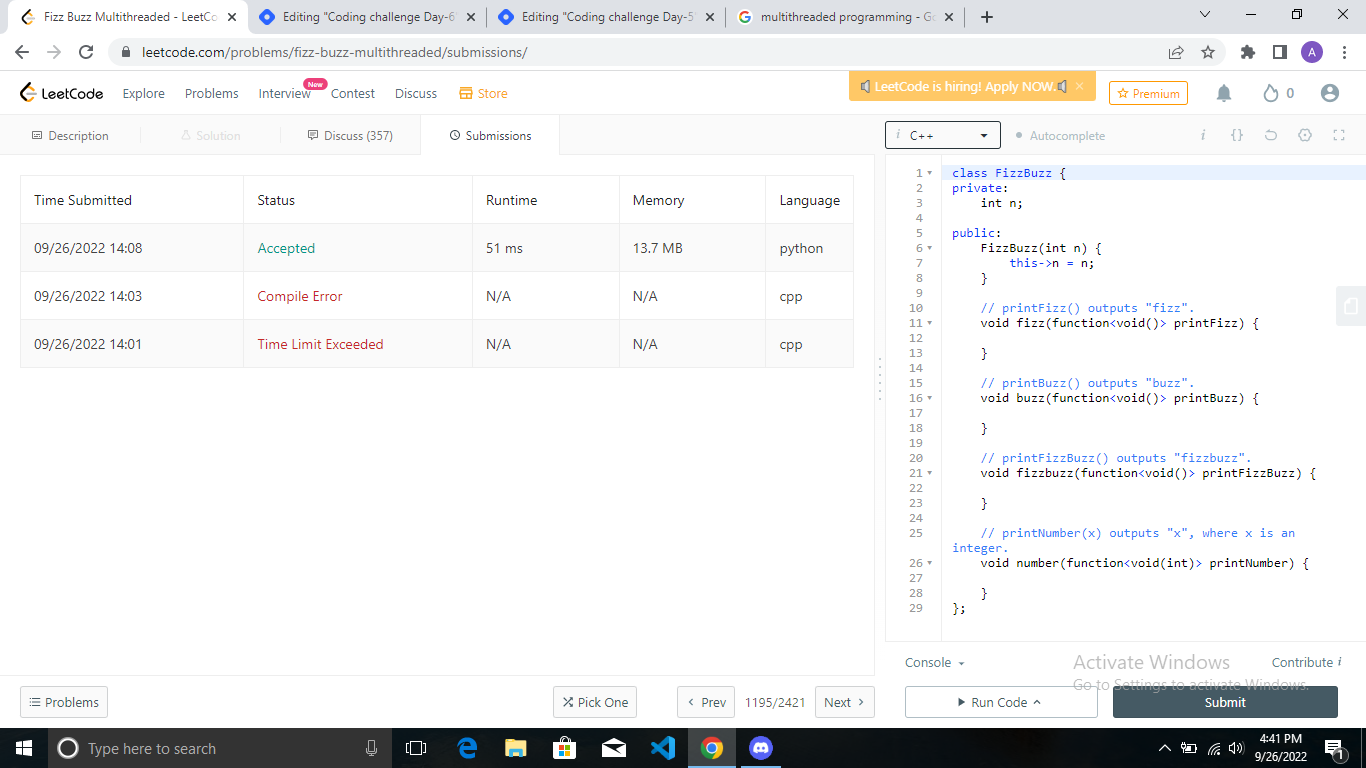Open Chrome tab search dropdown arrow
Screen dimensions: 1366x768
[1205, 15]
